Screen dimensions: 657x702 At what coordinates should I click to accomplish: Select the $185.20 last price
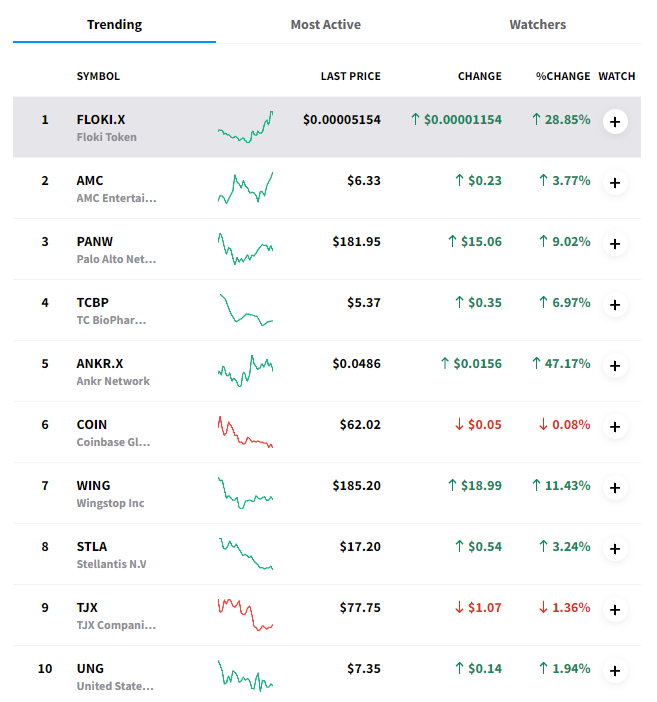356,486
